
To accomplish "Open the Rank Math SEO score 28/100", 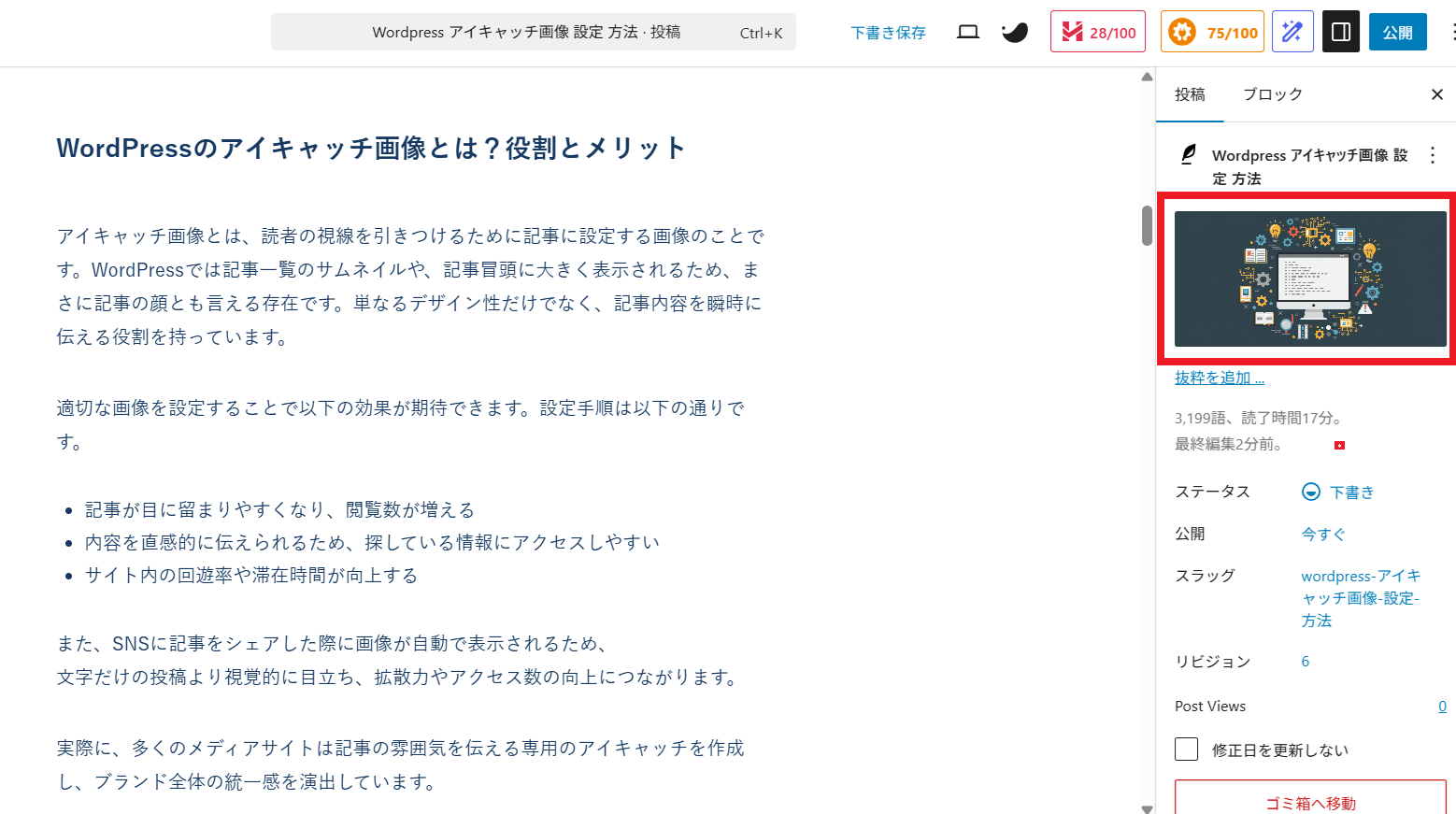I will (1098, 32).
